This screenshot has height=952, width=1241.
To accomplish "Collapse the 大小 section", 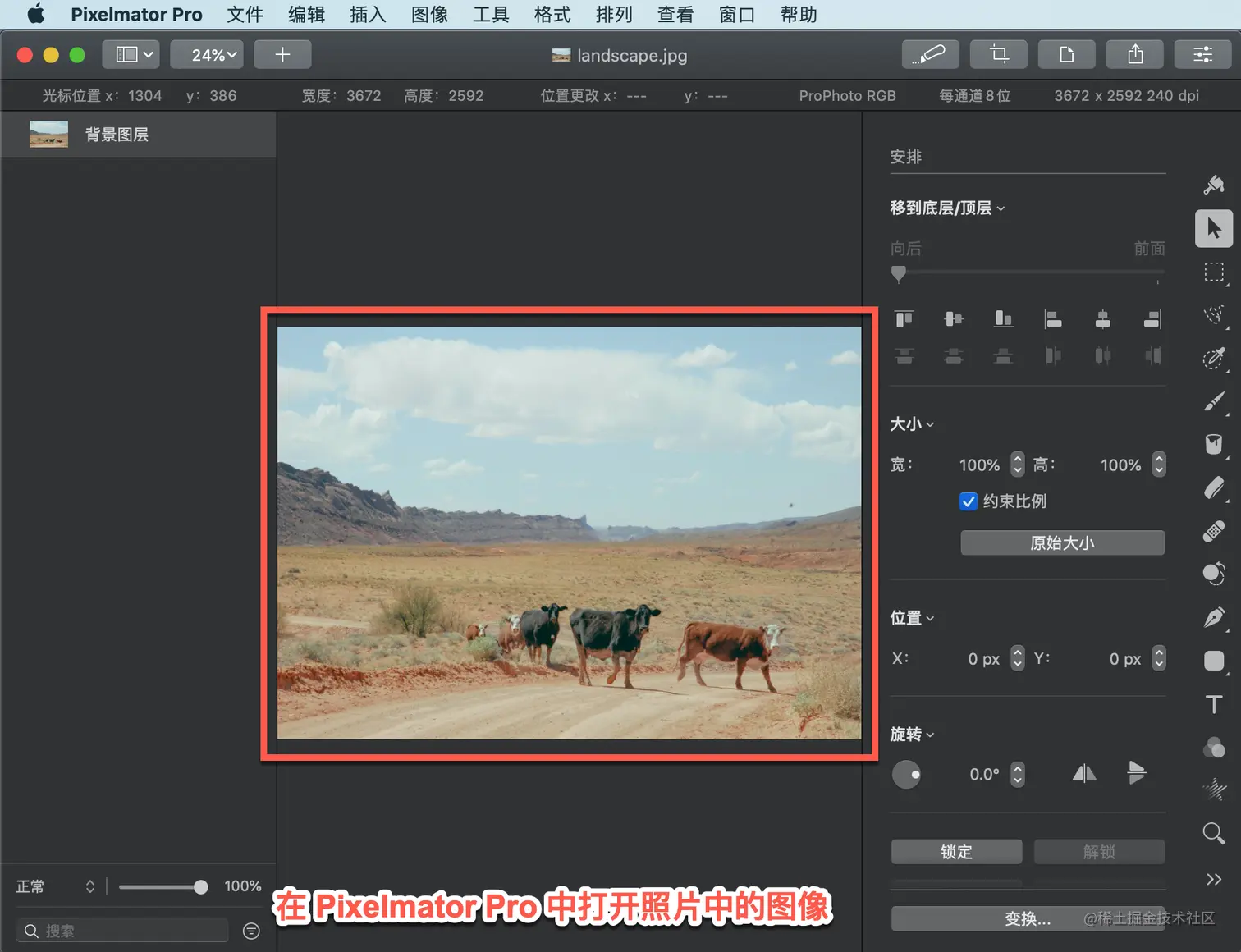I will [x=912, y=424].
